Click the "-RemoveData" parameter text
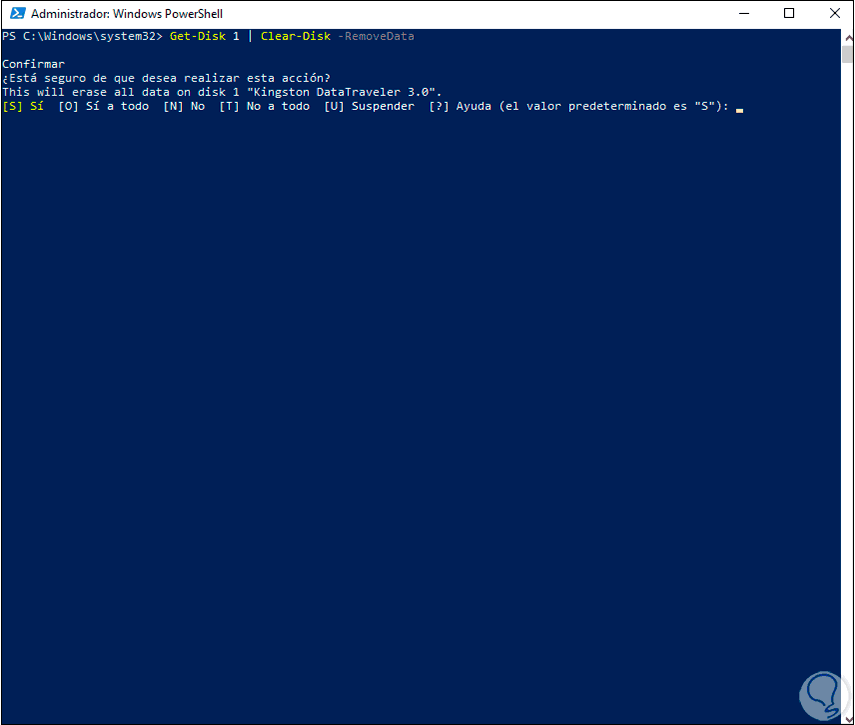This screenshot has width=855, height=725. 376,36
